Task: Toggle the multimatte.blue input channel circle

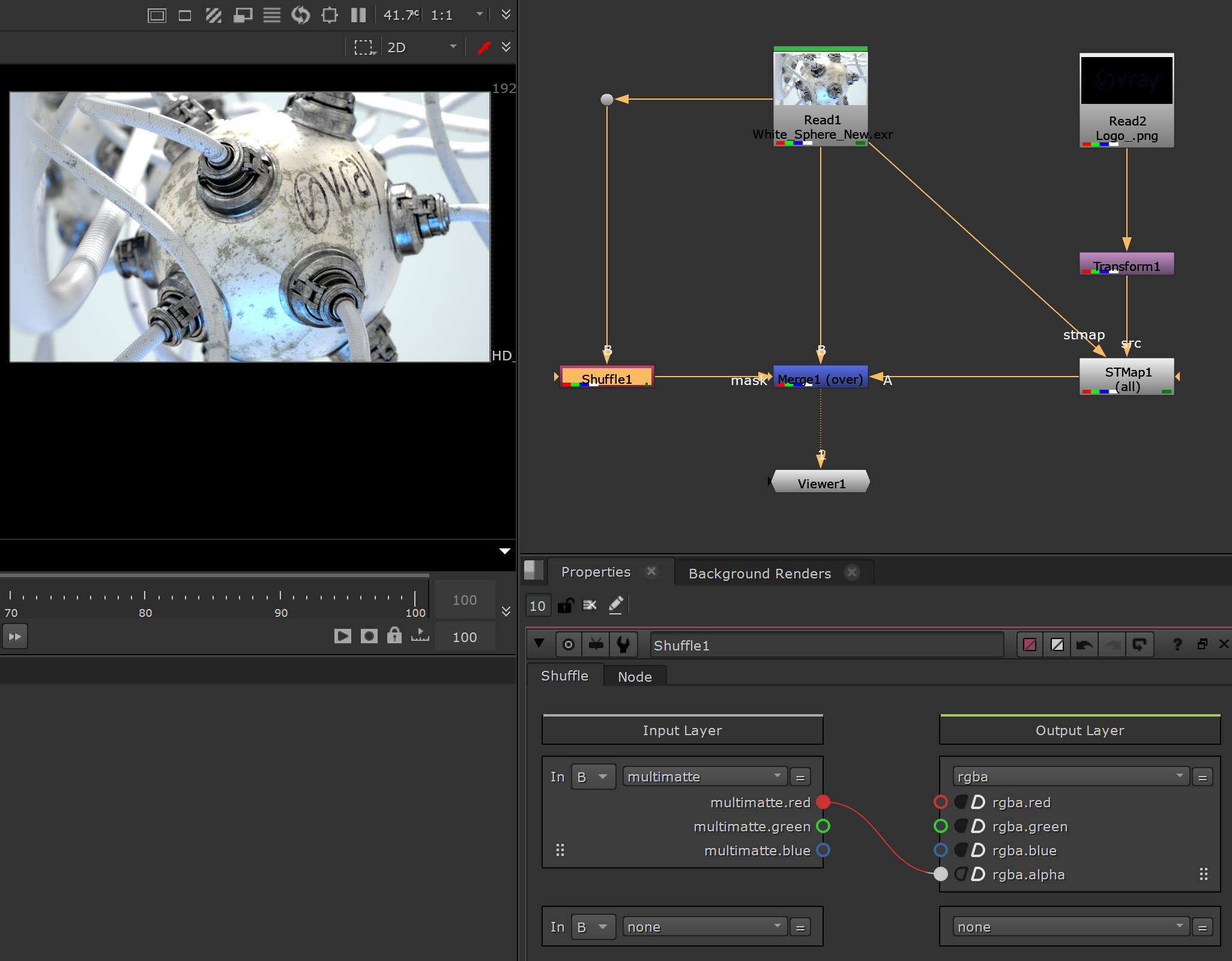Action: (x=823, y=850)
